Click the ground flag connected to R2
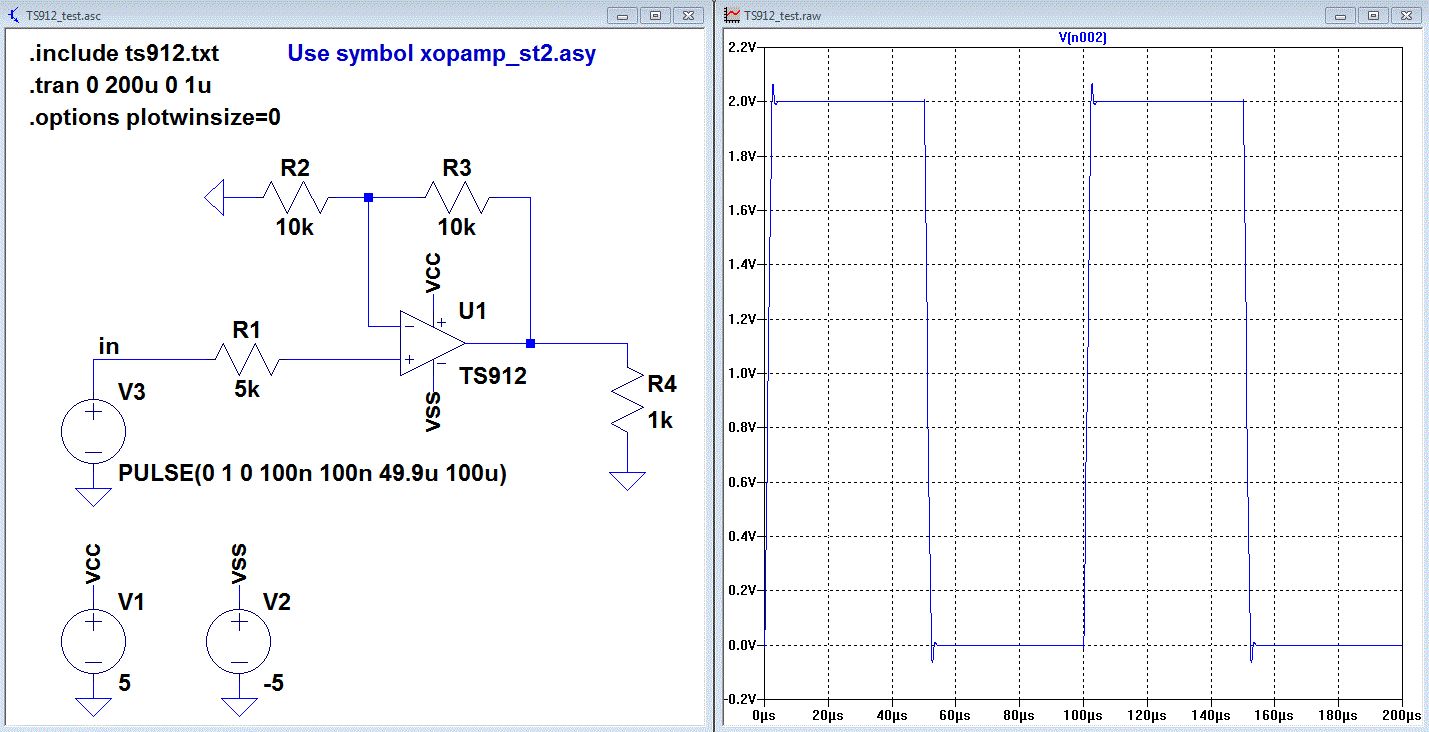Image resolution: width=1429 pixels, height=732 pixels. 213,198
